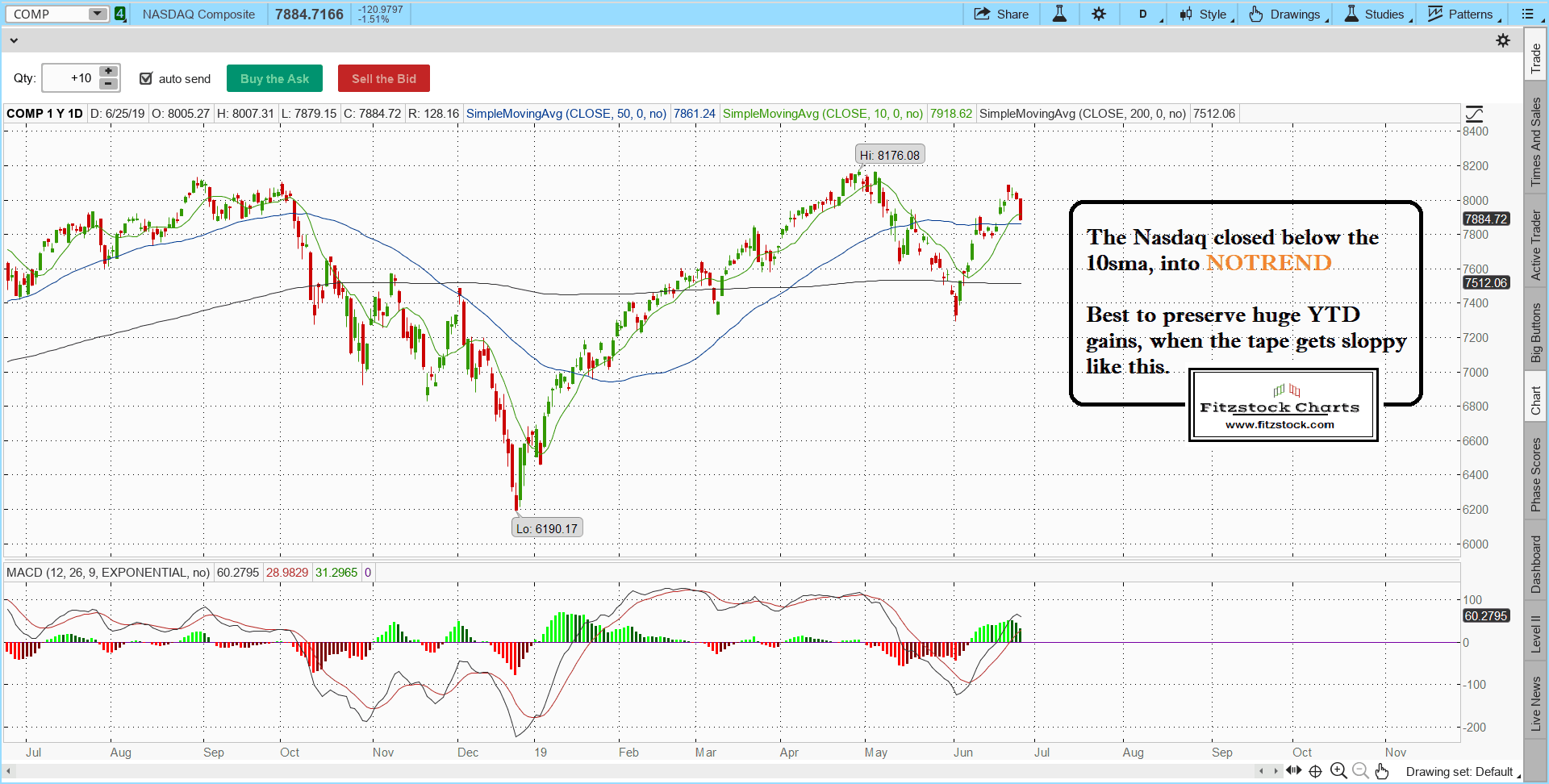
Task: Collapse the trade bar with chevron
Action: pos(14,40)
